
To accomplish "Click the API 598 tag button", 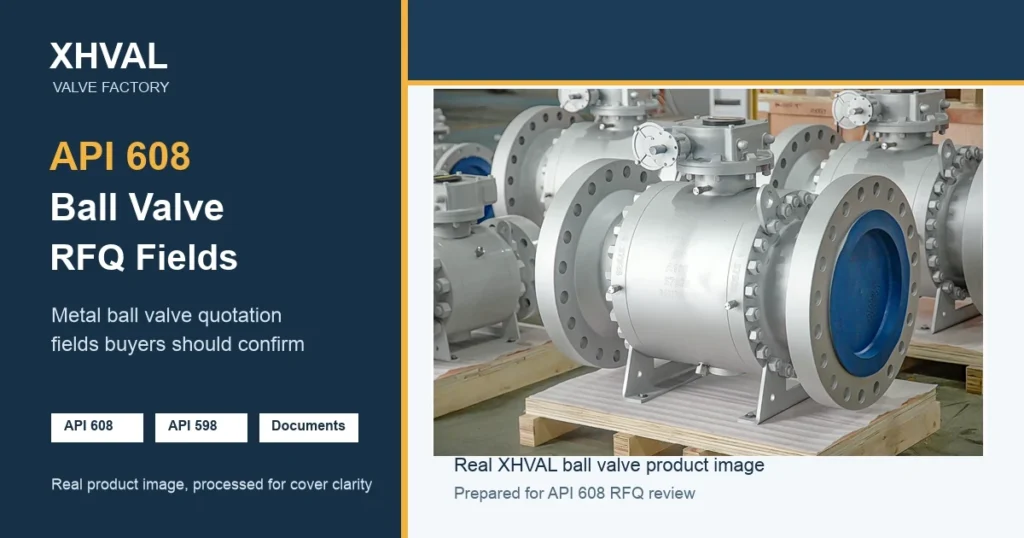I will coord(201,428).
